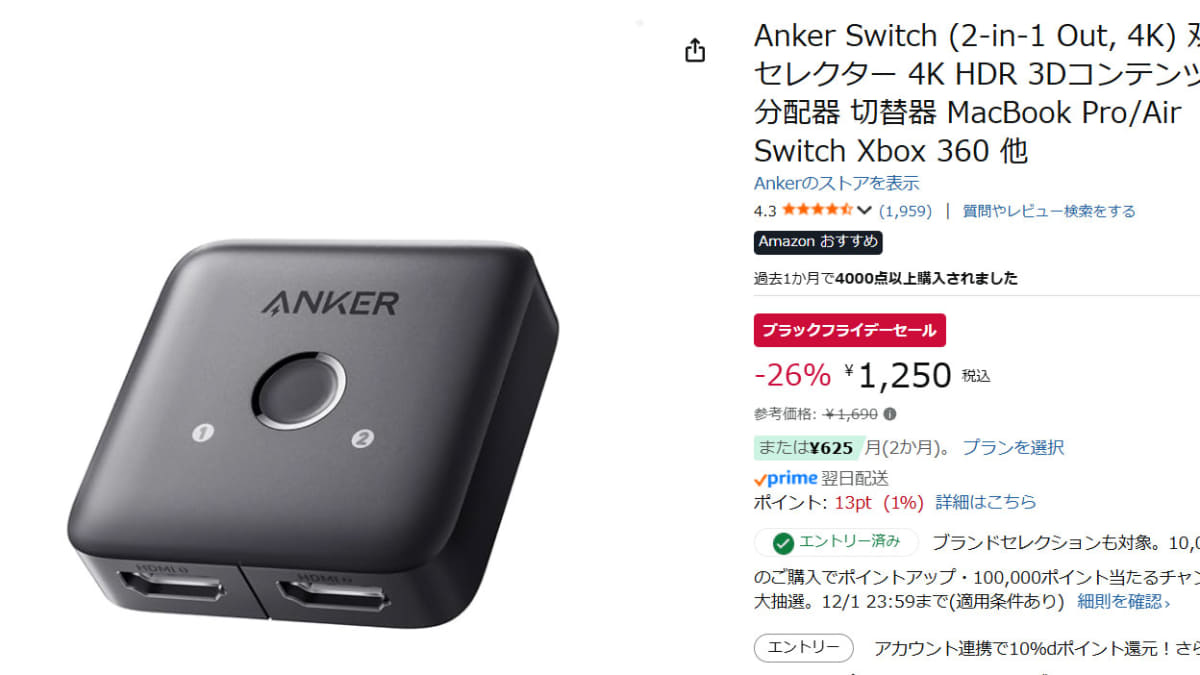
Task: Visit the Ankerのストアを表示 link
Action: click(836, 183)
